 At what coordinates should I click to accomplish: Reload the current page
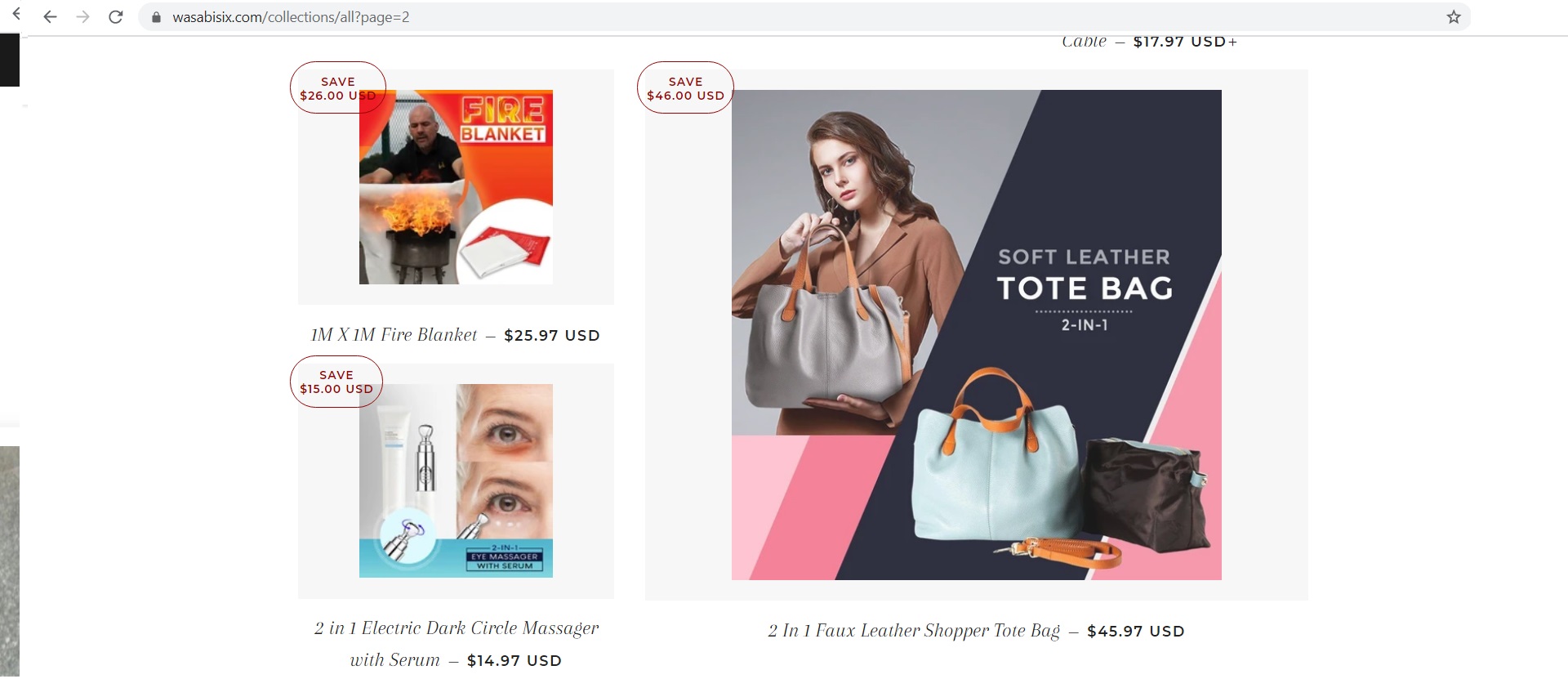[x=116, y=17]
